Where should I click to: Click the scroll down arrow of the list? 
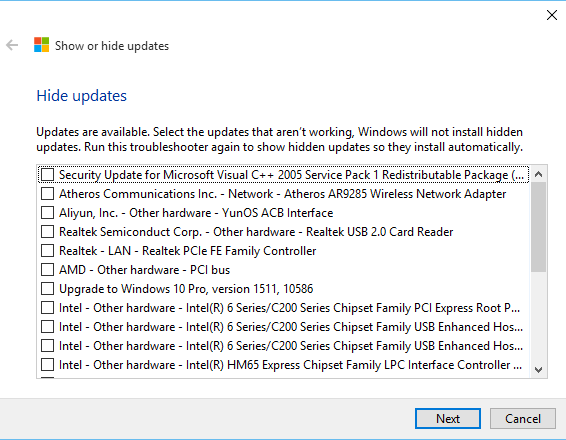pyautogui.click(x=538, y=370)
